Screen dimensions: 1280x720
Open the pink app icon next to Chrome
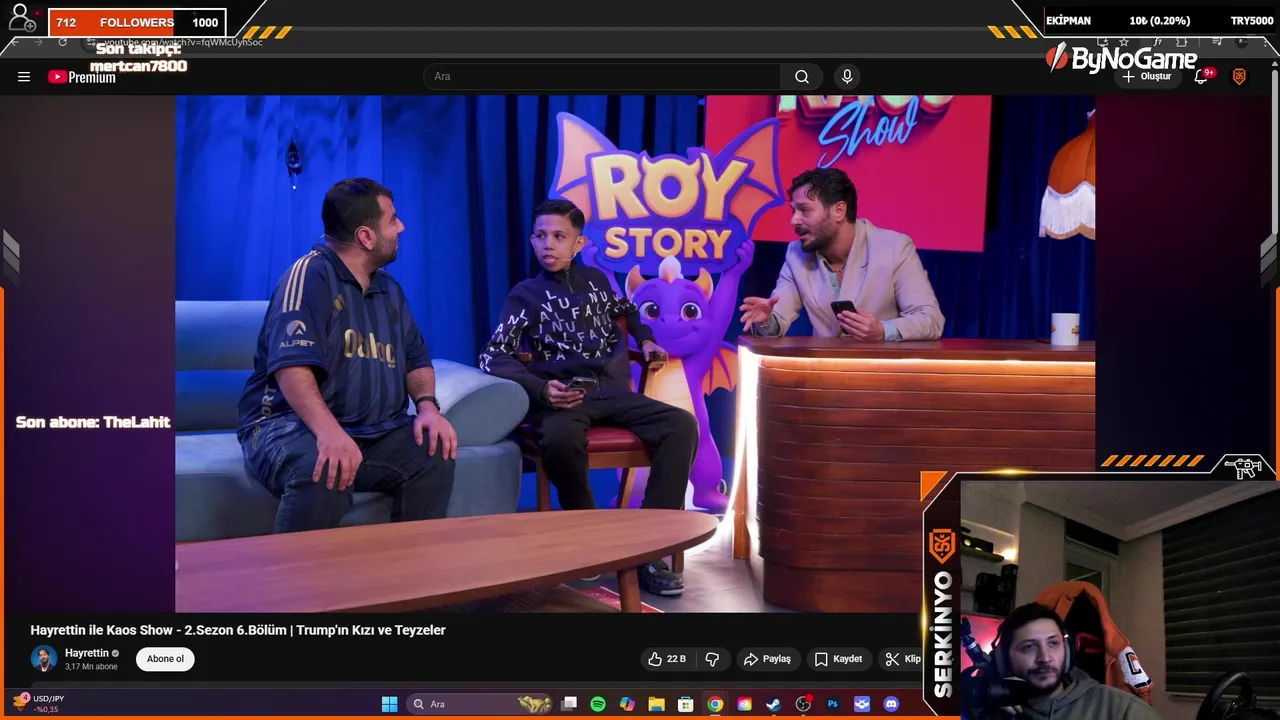744,704
